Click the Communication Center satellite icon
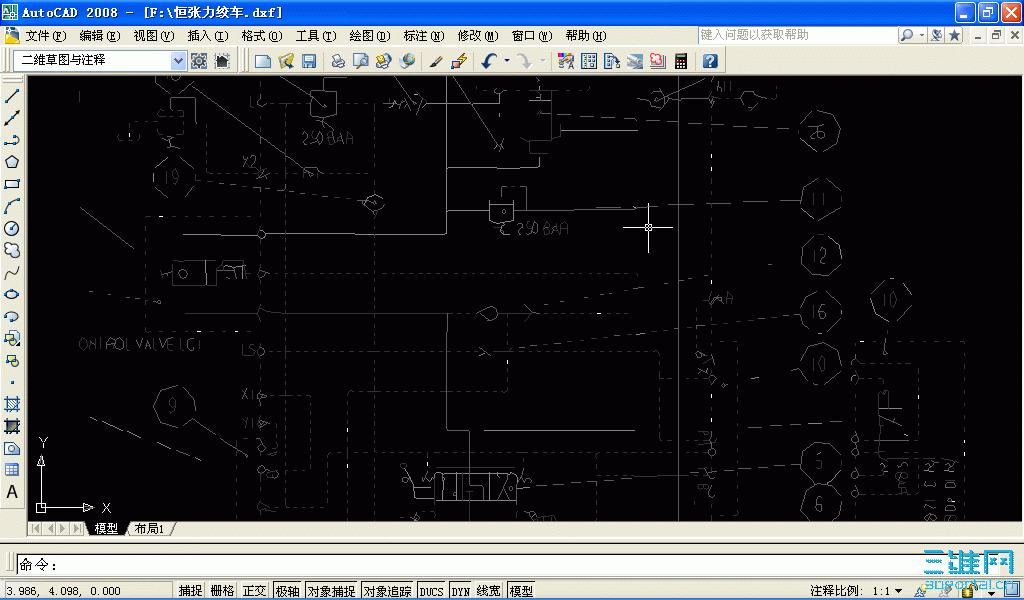 937,35
